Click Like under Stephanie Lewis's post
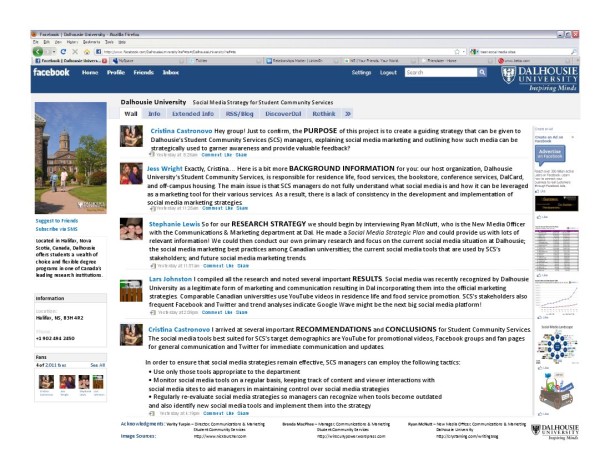 click(230, 266)
